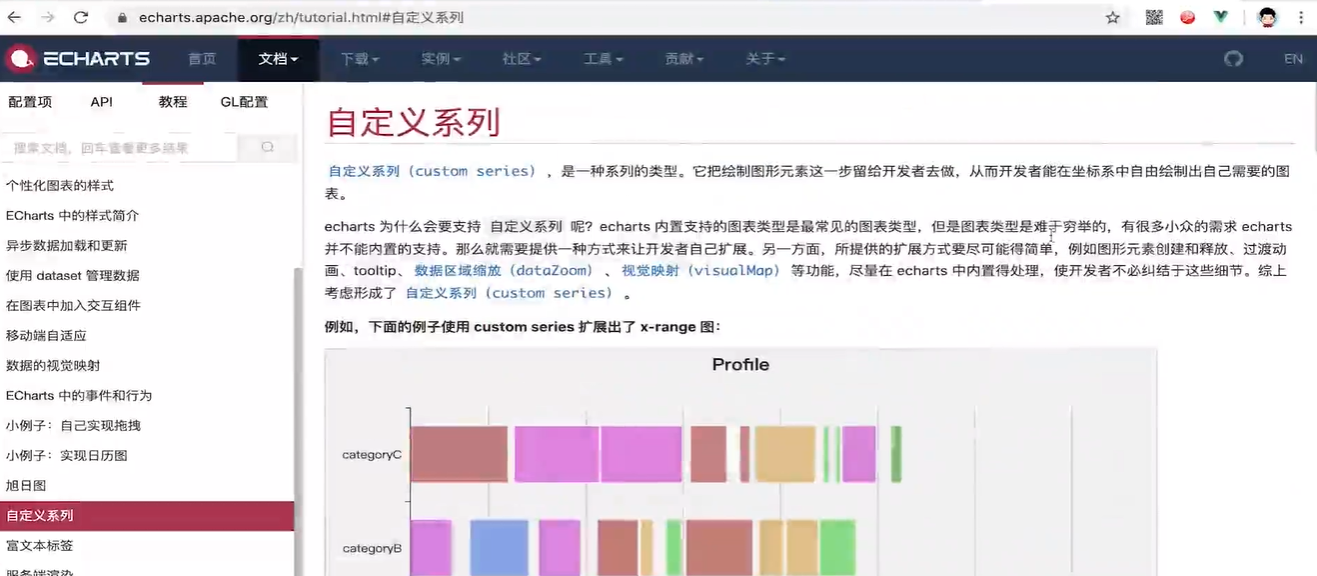1317x576 pixels.
Task: Switch to the GL配置 tab
Action: coord(244,102)
